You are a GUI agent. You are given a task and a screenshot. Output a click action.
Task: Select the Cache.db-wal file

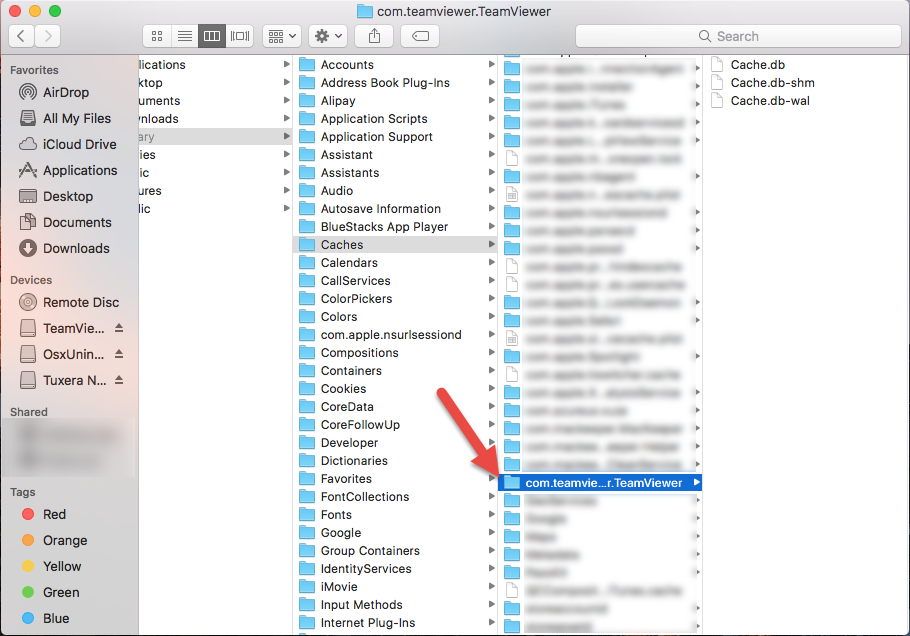769,101
